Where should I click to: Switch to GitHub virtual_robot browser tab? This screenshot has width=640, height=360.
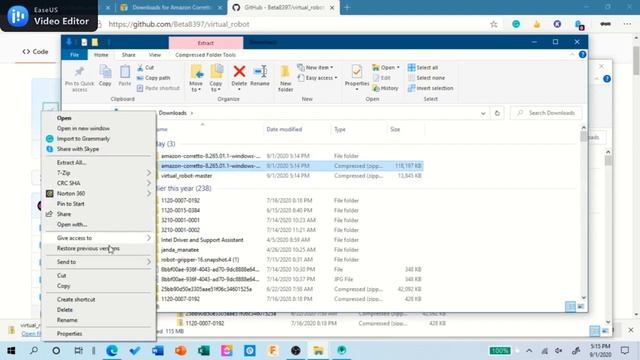[283, 7]
